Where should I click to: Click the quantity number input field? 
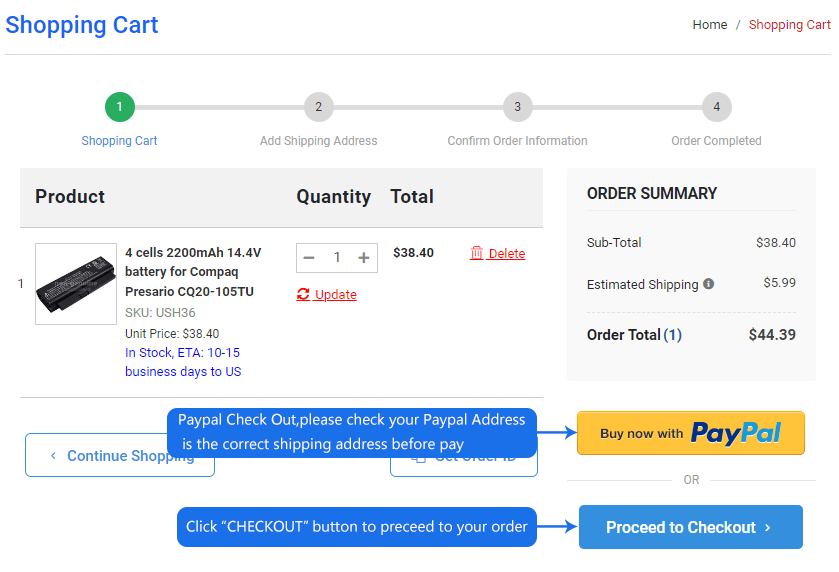[337, 258]
